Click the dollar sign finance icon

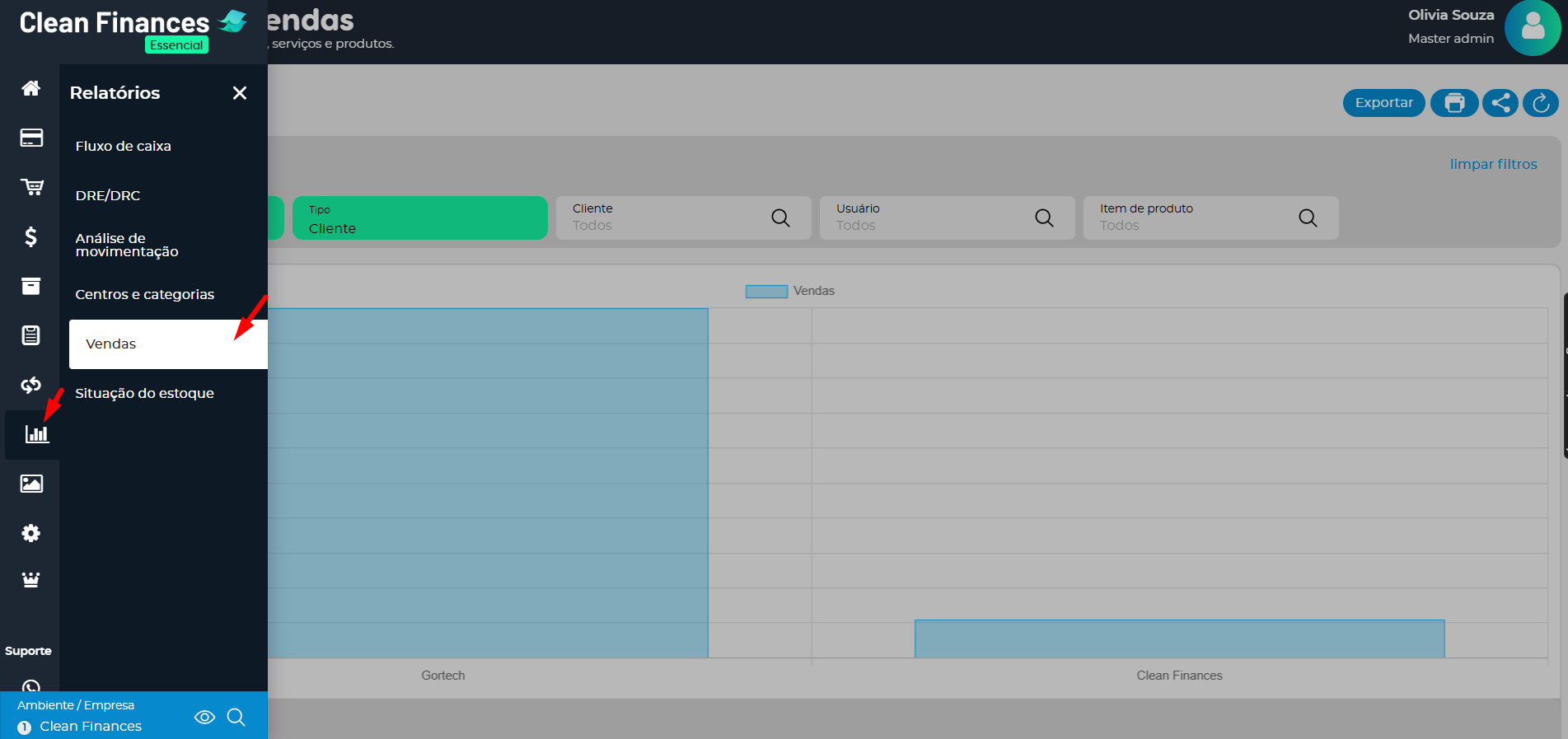click(x=30, y=237)
